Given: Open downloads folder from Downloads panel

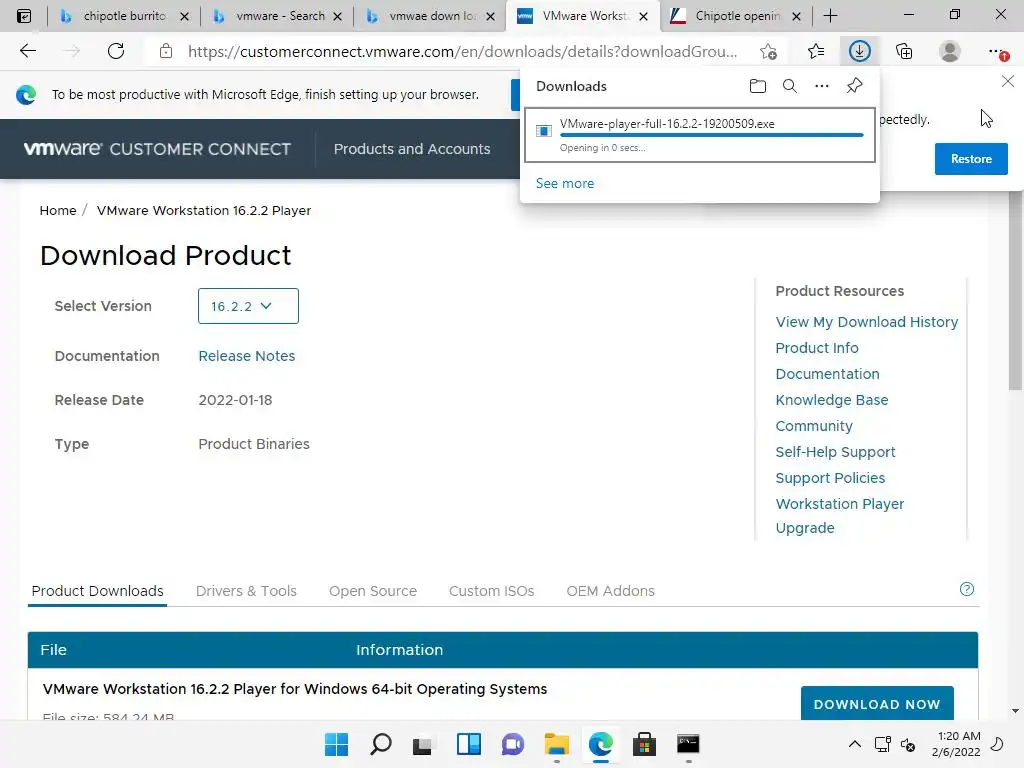Looking at the screenshot, I should pos(758,86).
